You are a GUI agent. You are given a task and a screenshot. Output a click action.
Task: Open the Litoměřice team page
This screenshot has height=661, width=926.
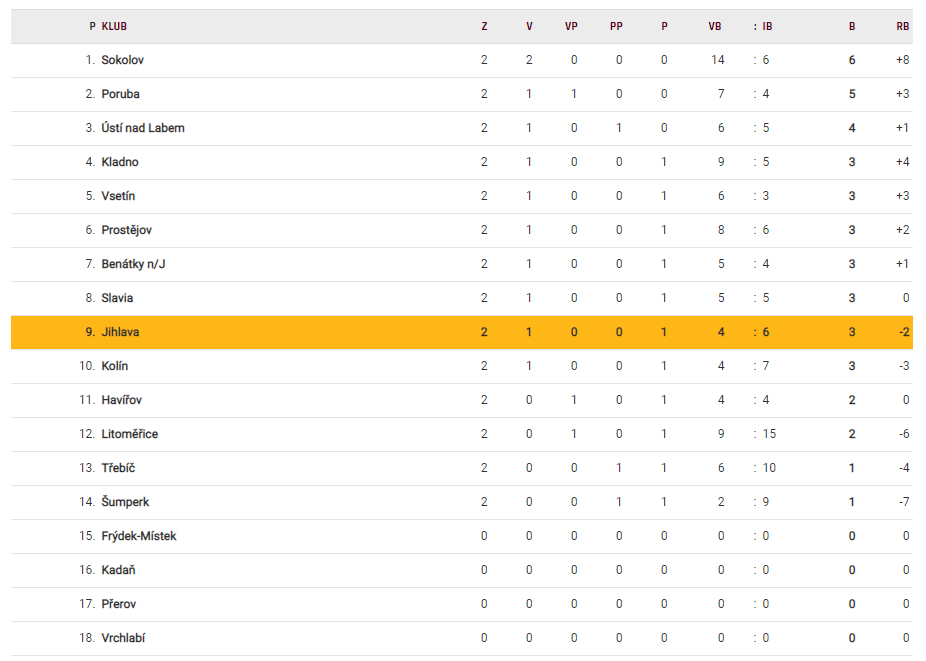coord(129,434)
